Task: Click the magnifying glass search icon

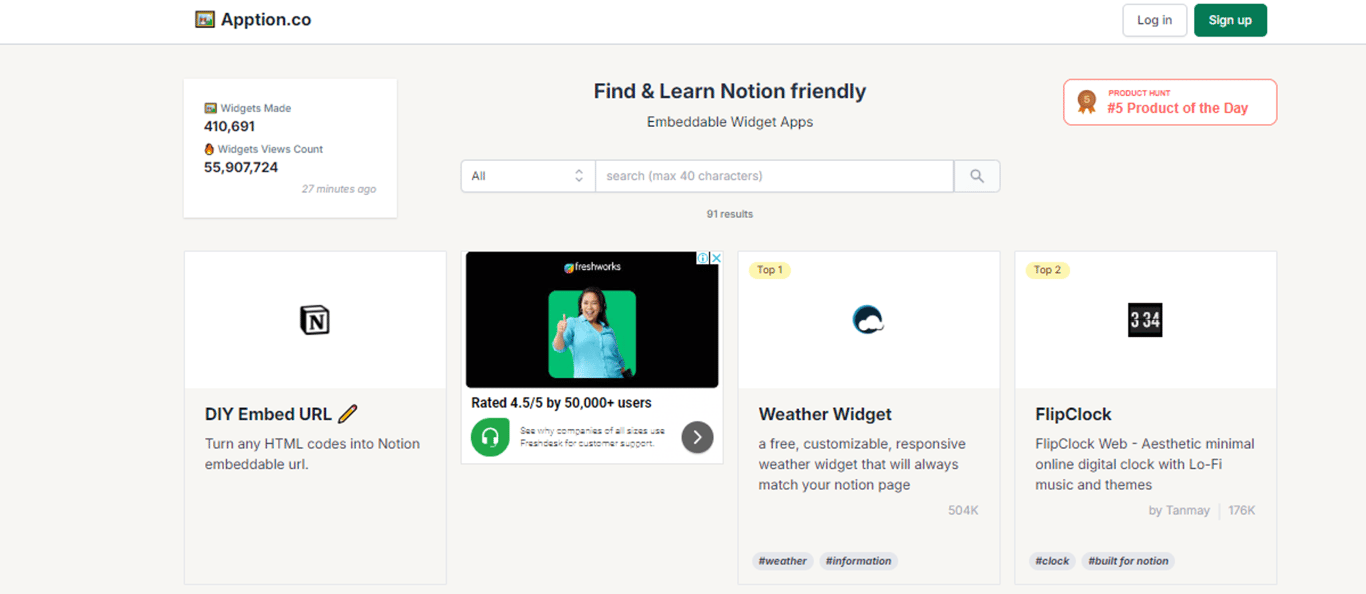Action: (976, 175)
